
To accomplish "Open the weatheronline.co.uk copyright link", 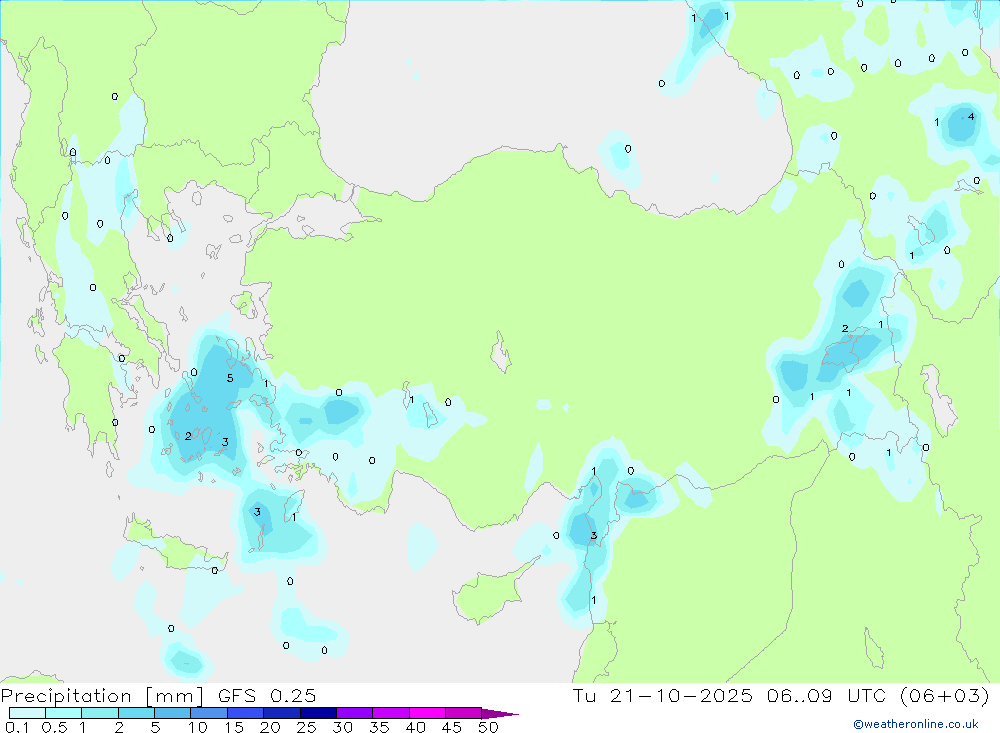I will pos(915,724).
